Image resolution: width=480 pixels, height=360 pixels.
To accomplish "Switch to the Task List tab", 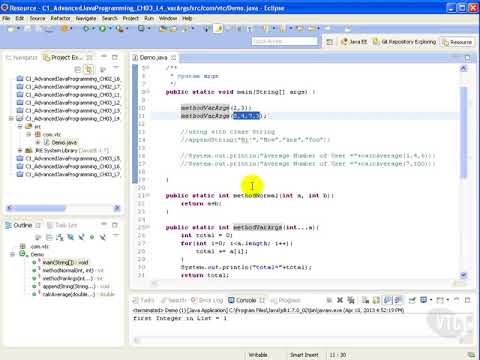I will tap(62, 226).
